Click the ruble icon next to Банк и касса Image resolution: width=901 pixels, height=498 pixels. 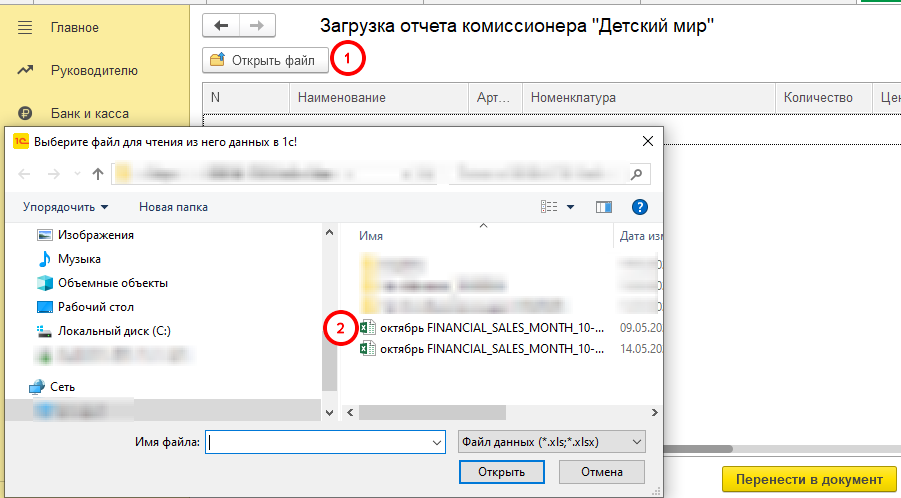(25, 113)
